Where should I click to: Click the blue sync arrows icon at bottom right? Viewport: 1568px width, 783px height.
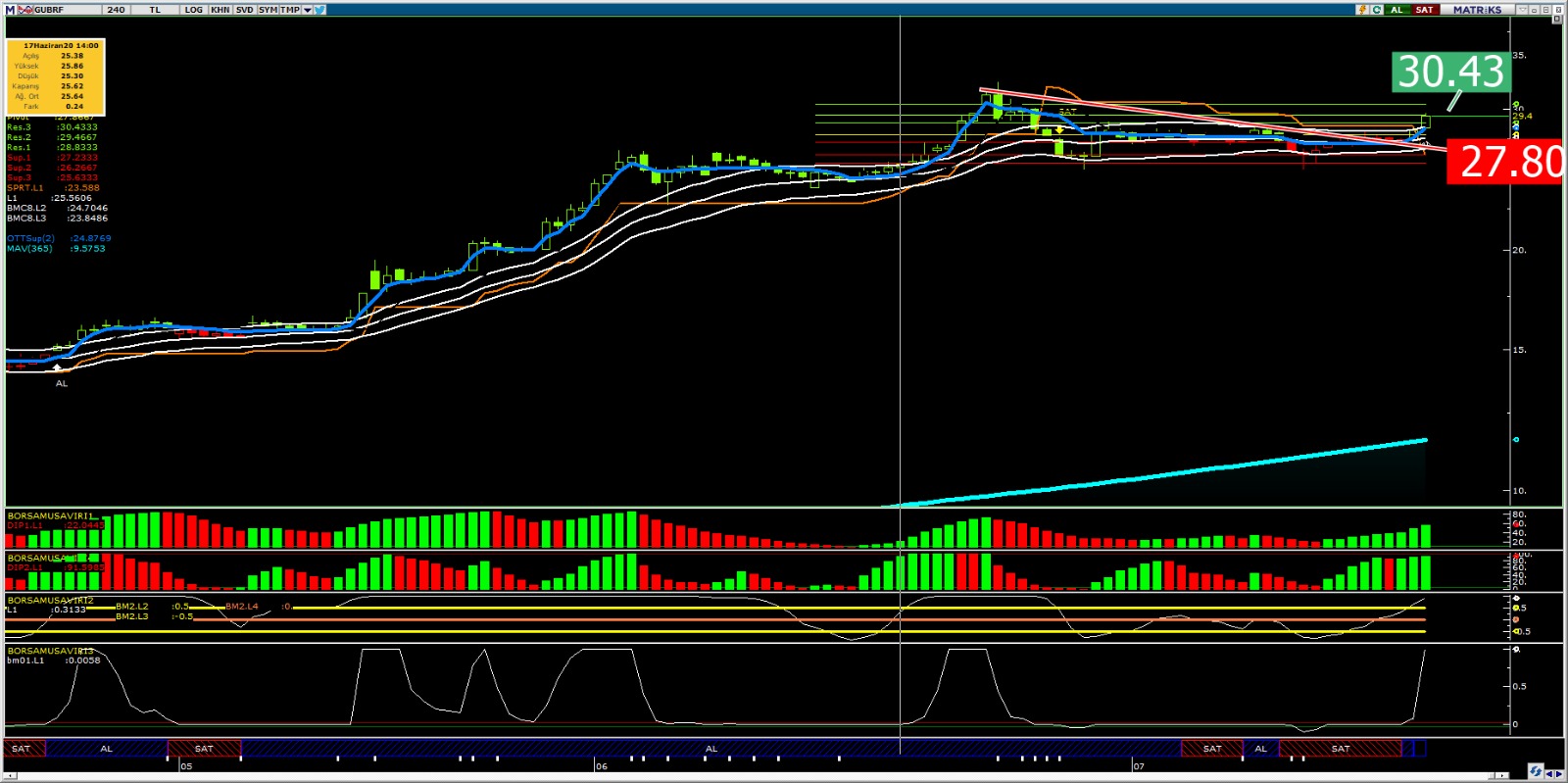click(x=1536, y=771)
